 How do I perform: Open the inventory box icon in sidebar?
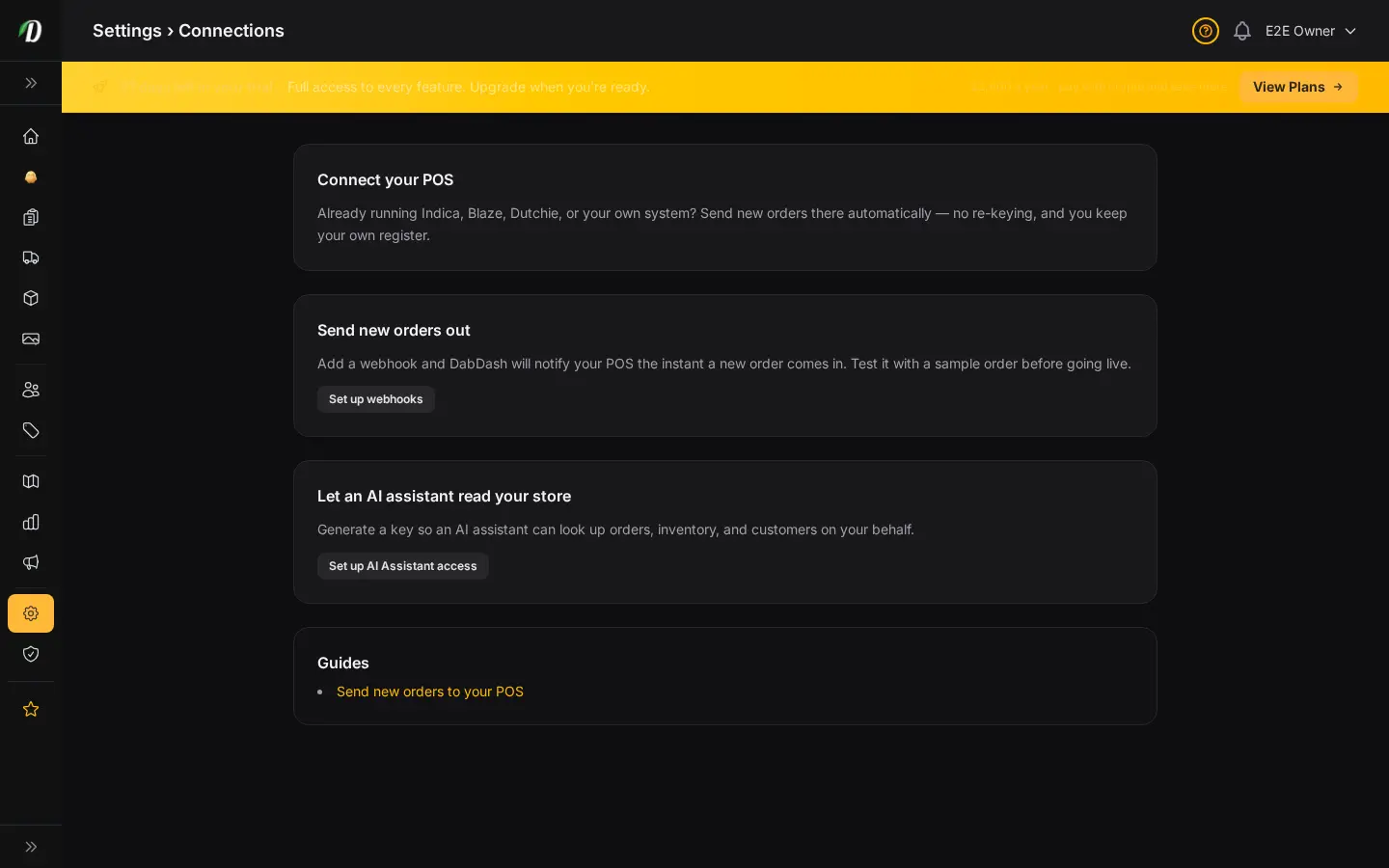coord(31,298)
